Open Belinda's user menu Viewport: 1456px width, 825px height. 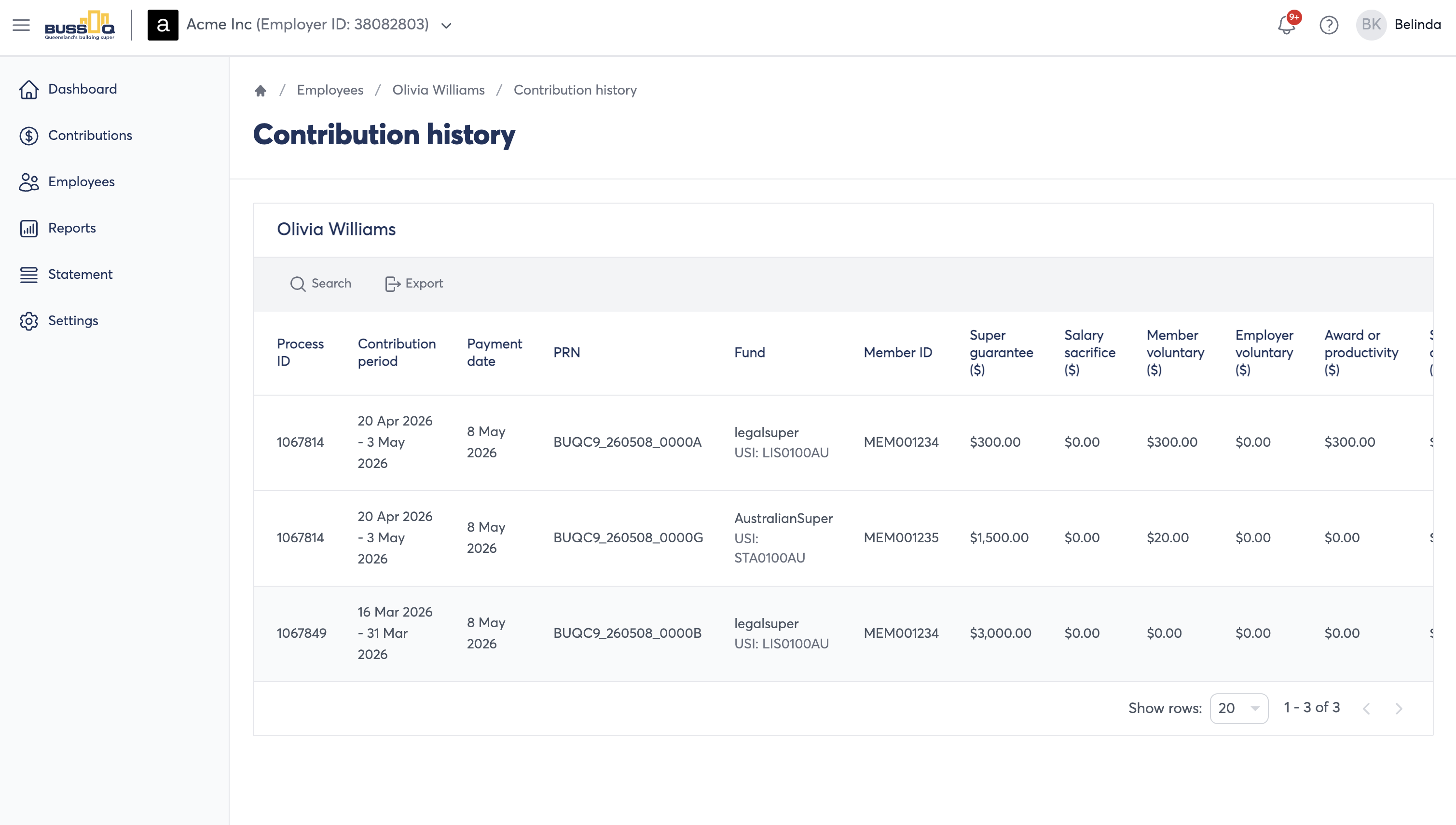point(1417,25)
